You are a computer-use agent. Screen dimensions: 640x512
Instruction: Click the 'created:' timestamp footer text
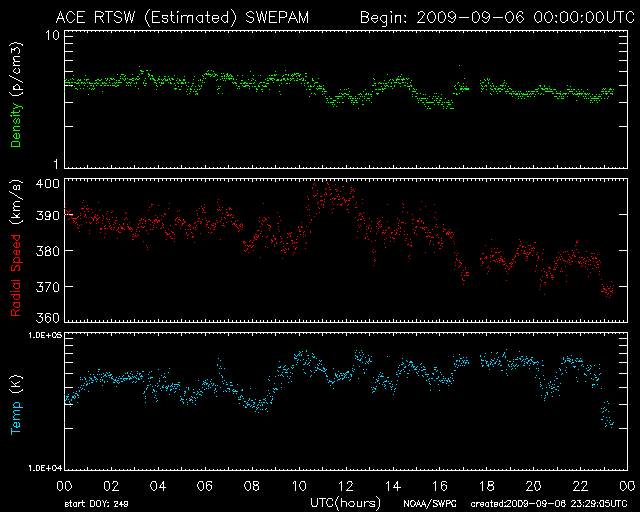point(549,504)
